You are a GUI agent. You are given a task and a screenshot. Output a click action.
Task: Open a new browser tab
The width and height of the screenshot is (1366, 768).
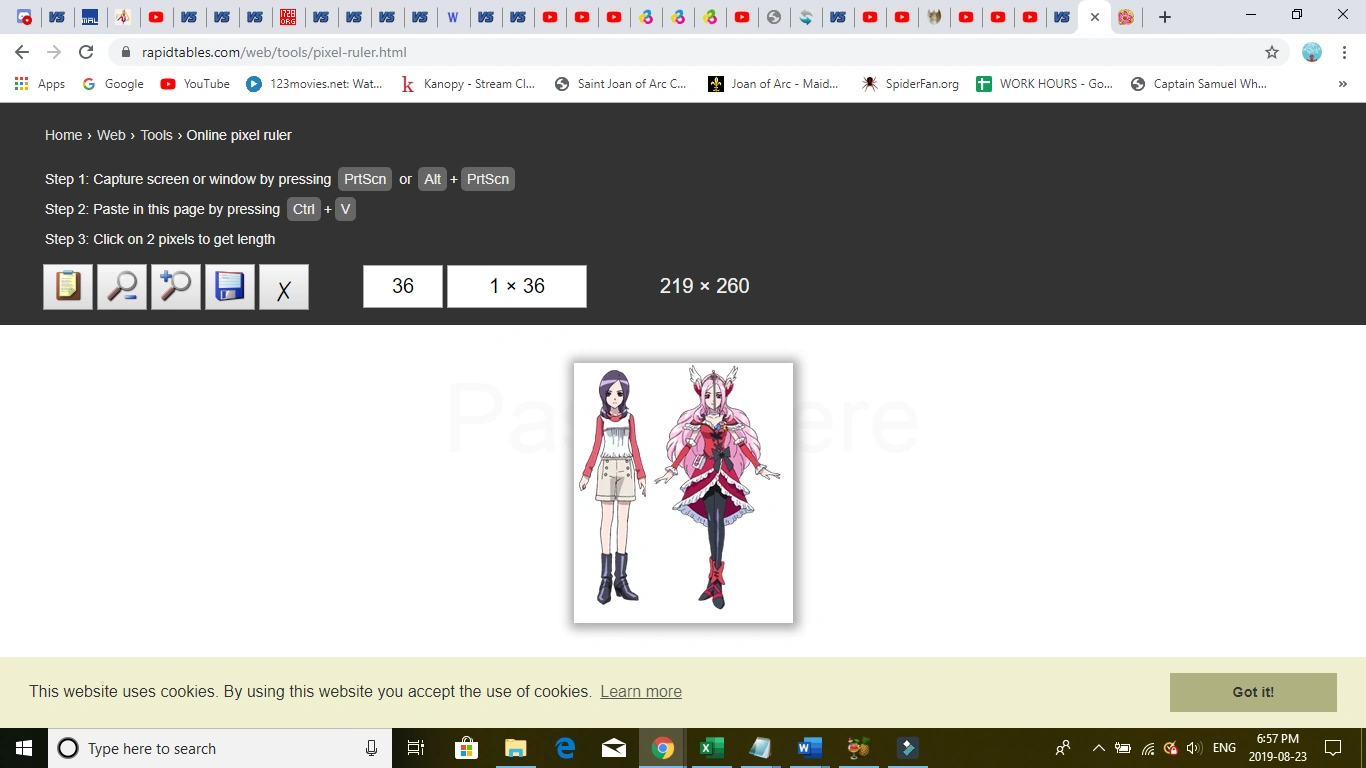(1164, 17)
